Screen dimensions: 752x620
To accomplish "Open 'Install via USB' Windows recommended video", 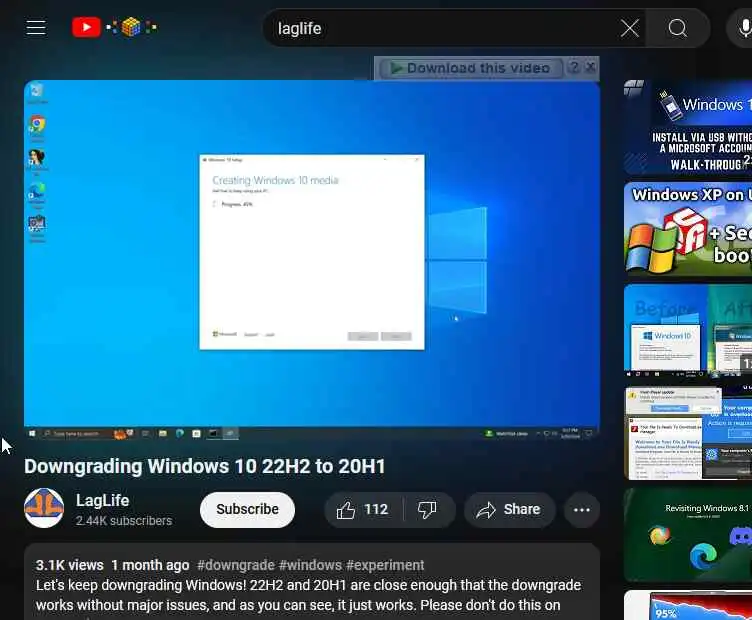I will 688,127.
